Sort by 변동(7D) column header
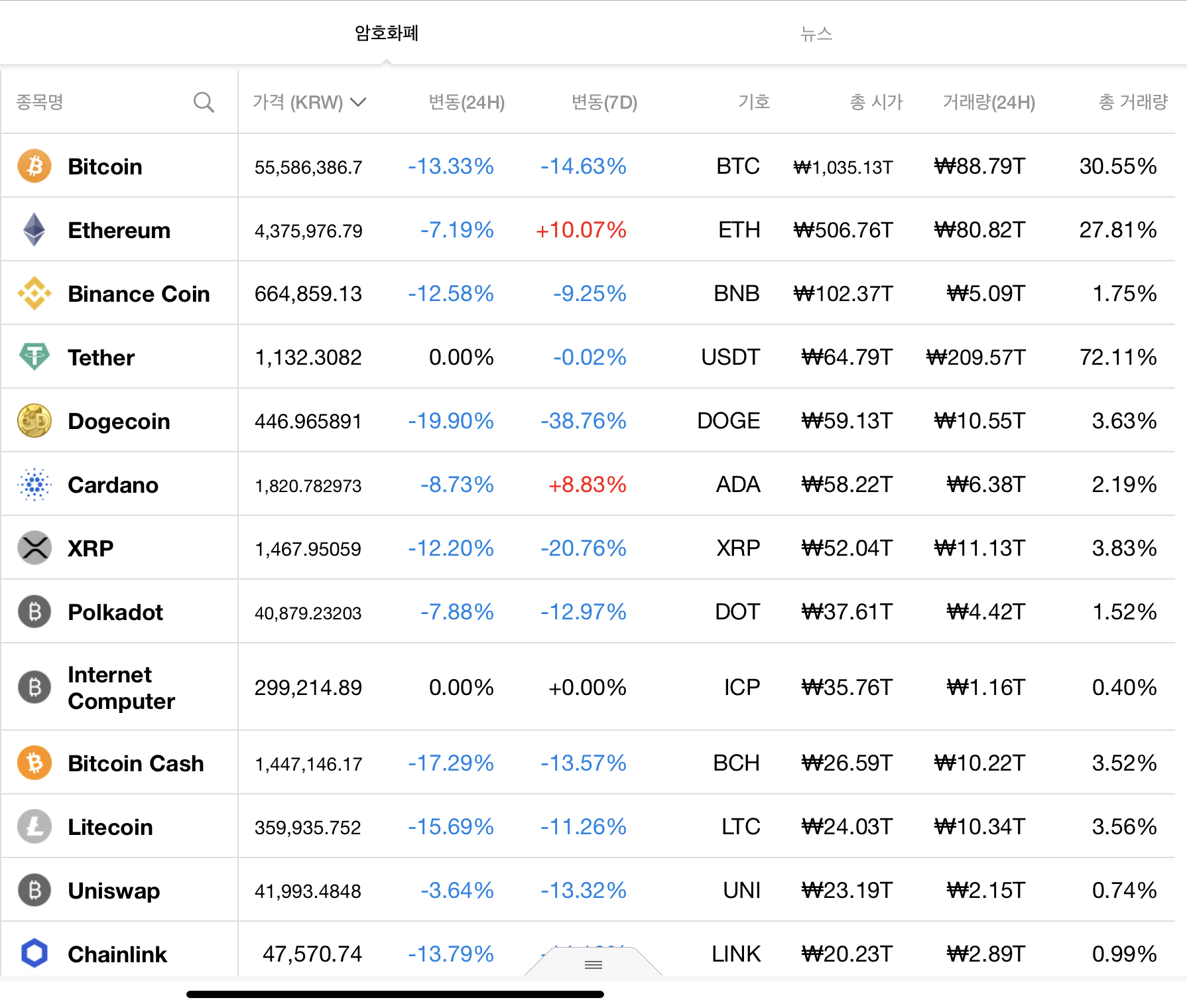Image resolution: width=1187 pixels, height=1008 pixels. click(x=604, y=102)
